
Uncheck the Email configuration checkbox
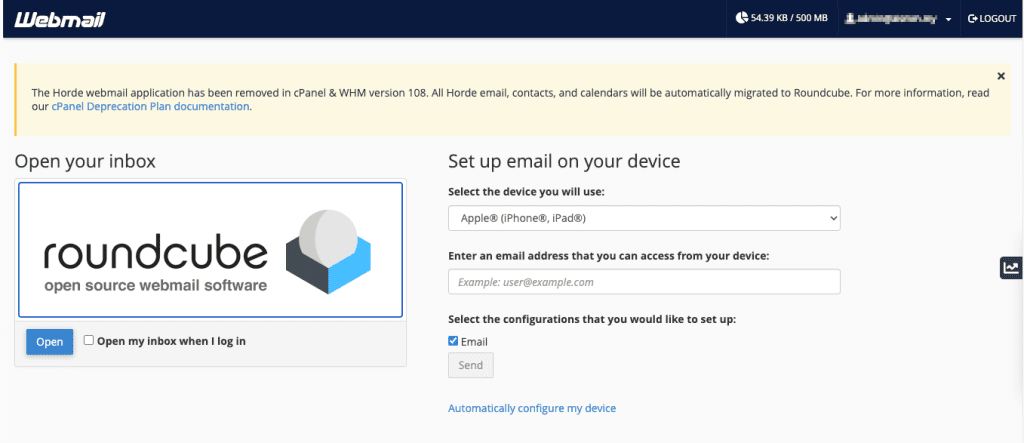(454, 341)
